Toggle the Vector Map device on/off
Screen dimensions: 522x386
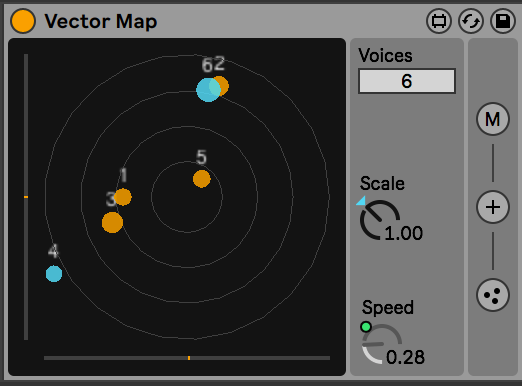23,21
